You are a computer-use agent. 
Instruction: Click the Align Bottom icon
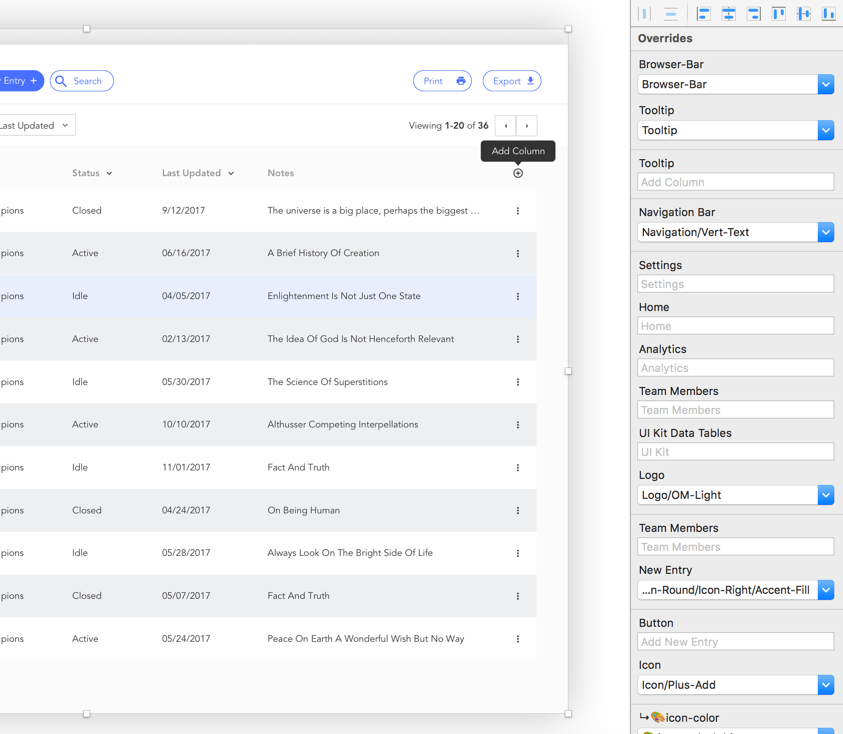click(828, 13)
